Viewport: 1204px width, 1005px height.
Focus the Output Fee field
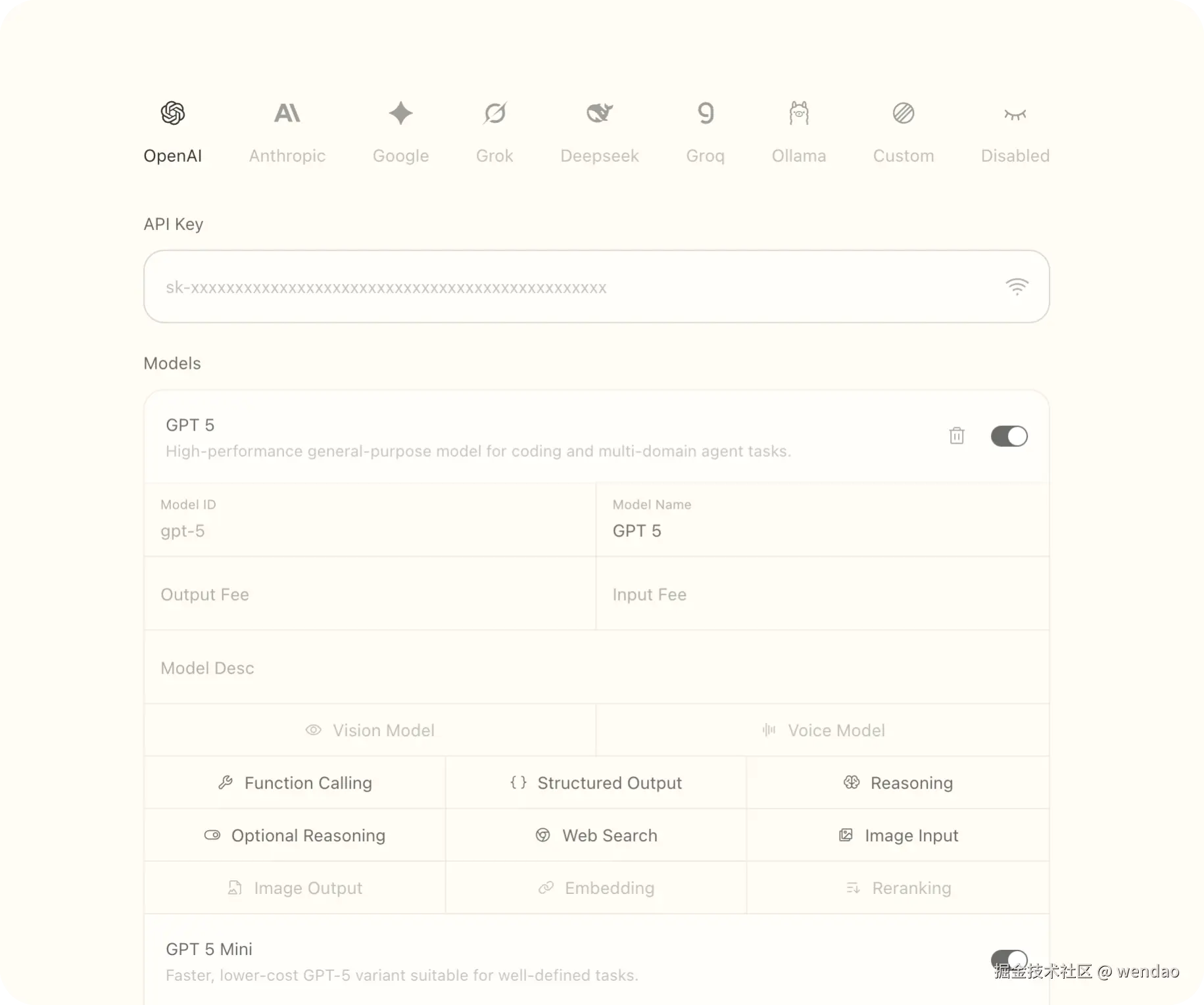pos(370,594)
